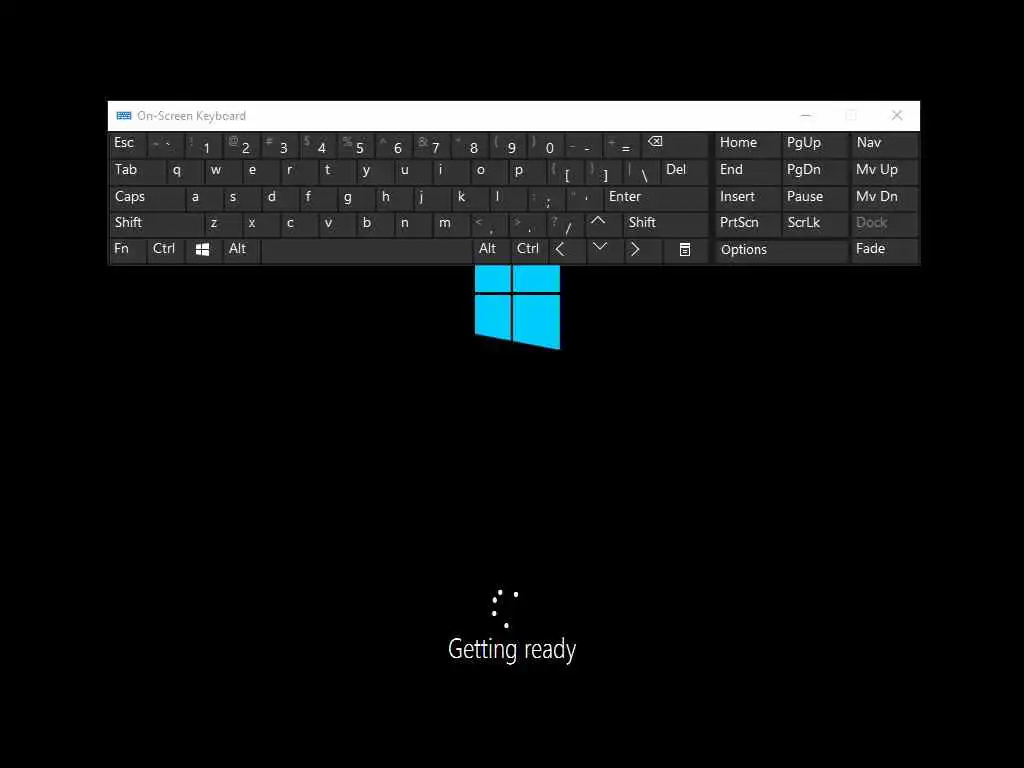Close the On-Screen Keyboard window
The width and height of the screenshot is (1024, 768).
tap(897, 116)
